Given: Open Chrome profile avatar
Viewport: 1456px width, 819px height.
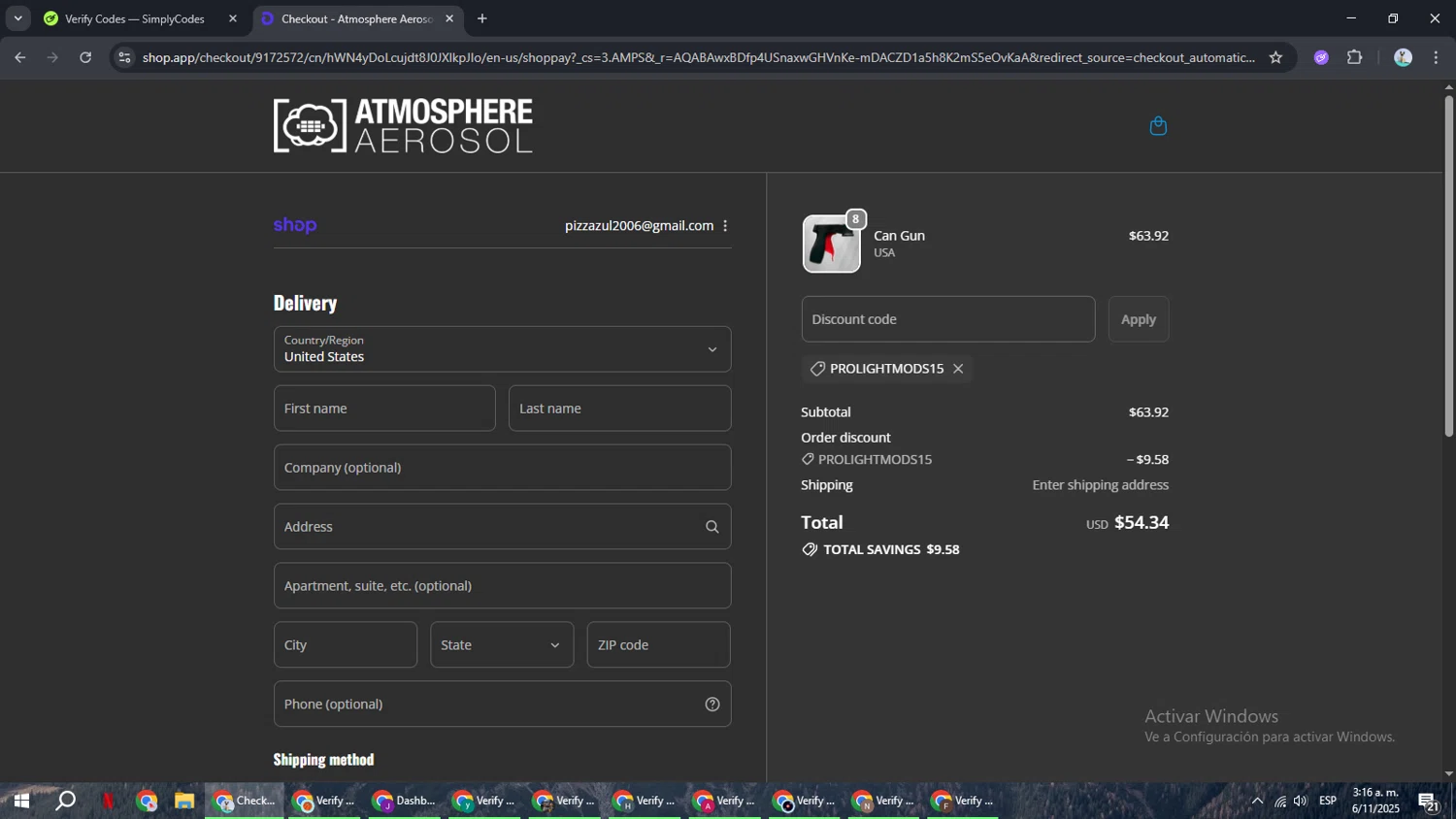Looking at the screenshot, I should tap(1403, 57).
